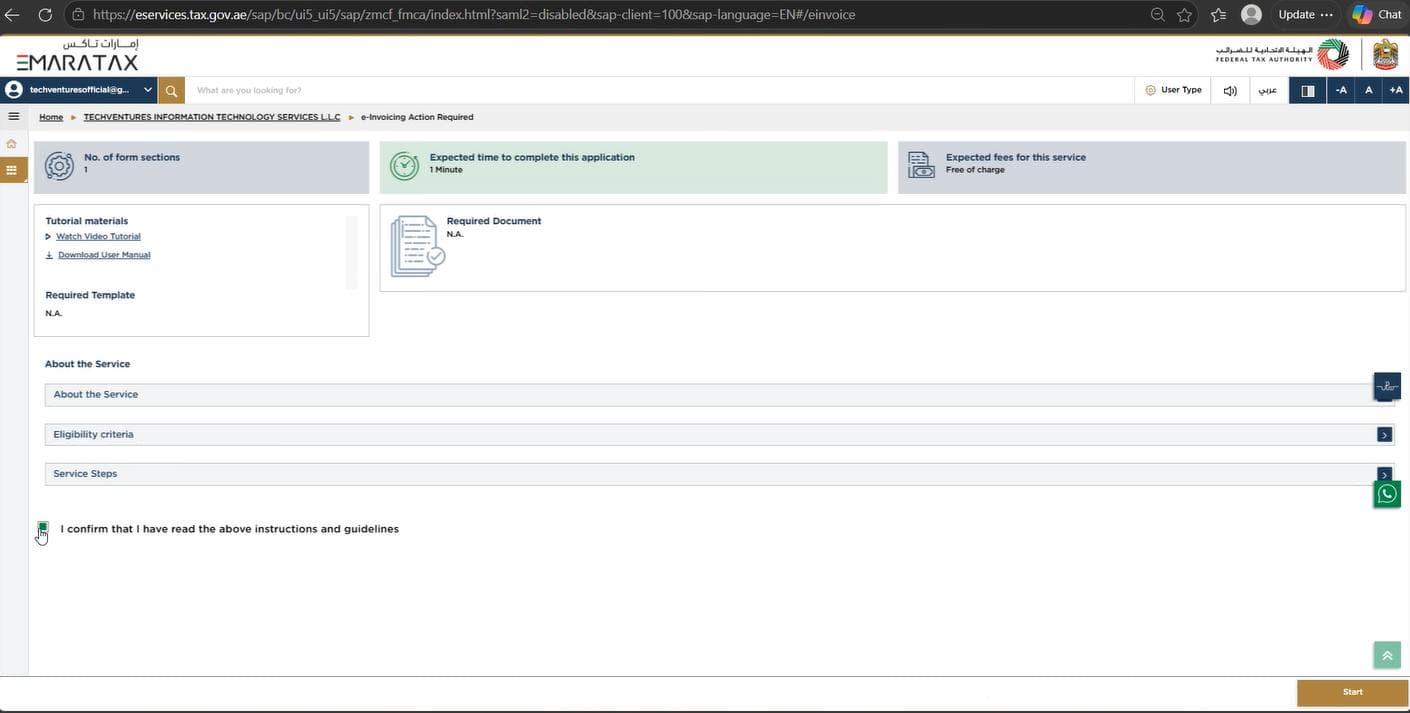Click the browser Update button
Viewport: 1410px width, 713px height.
click(1296, 15)
